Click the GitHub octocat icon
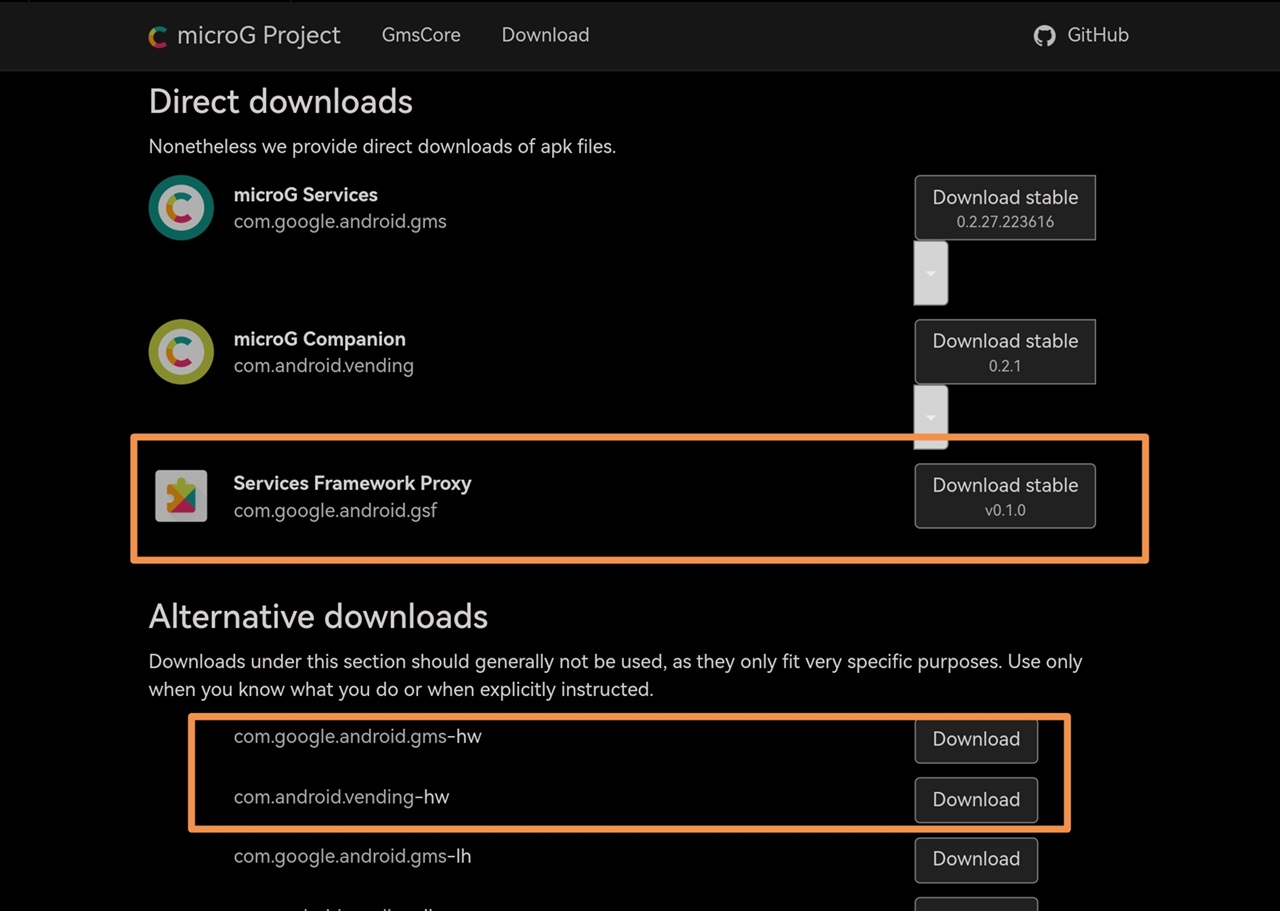1280x911 pixels. click(1045, 36)
